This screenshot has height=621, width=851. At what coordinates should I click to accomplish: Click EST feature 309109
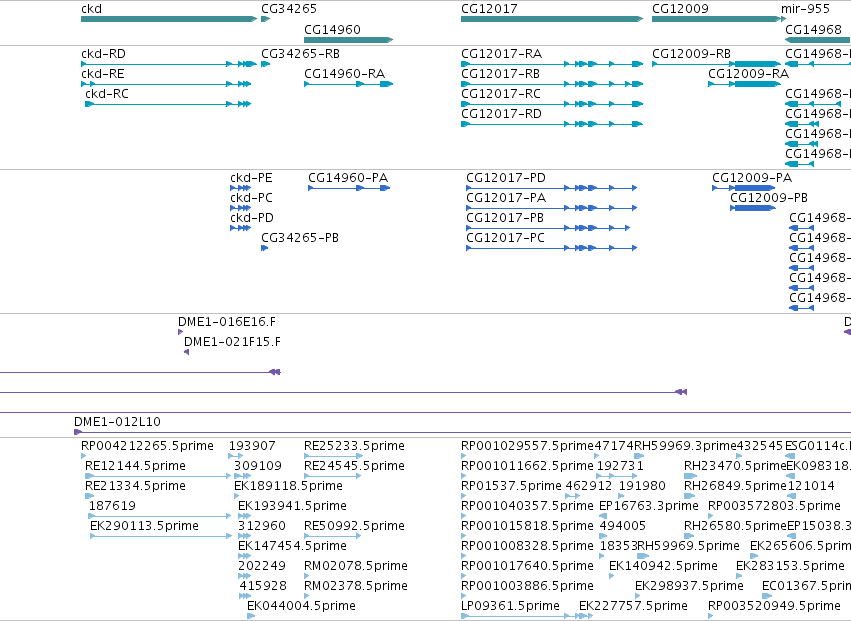coord(258,466)
